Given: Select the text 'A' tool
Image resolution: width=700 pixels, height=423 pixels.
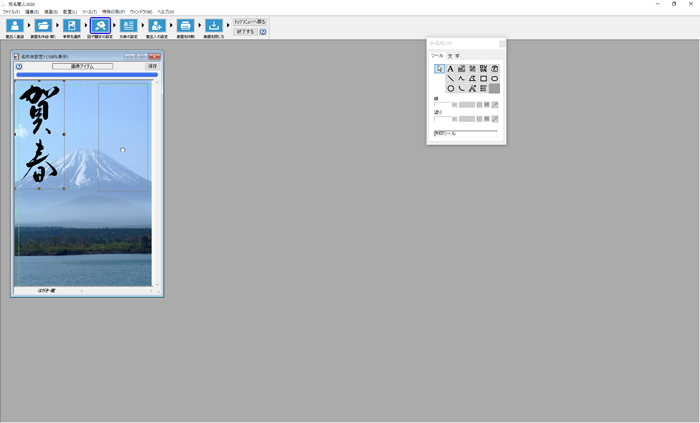Looking at the screenshot, I should 451,69.
